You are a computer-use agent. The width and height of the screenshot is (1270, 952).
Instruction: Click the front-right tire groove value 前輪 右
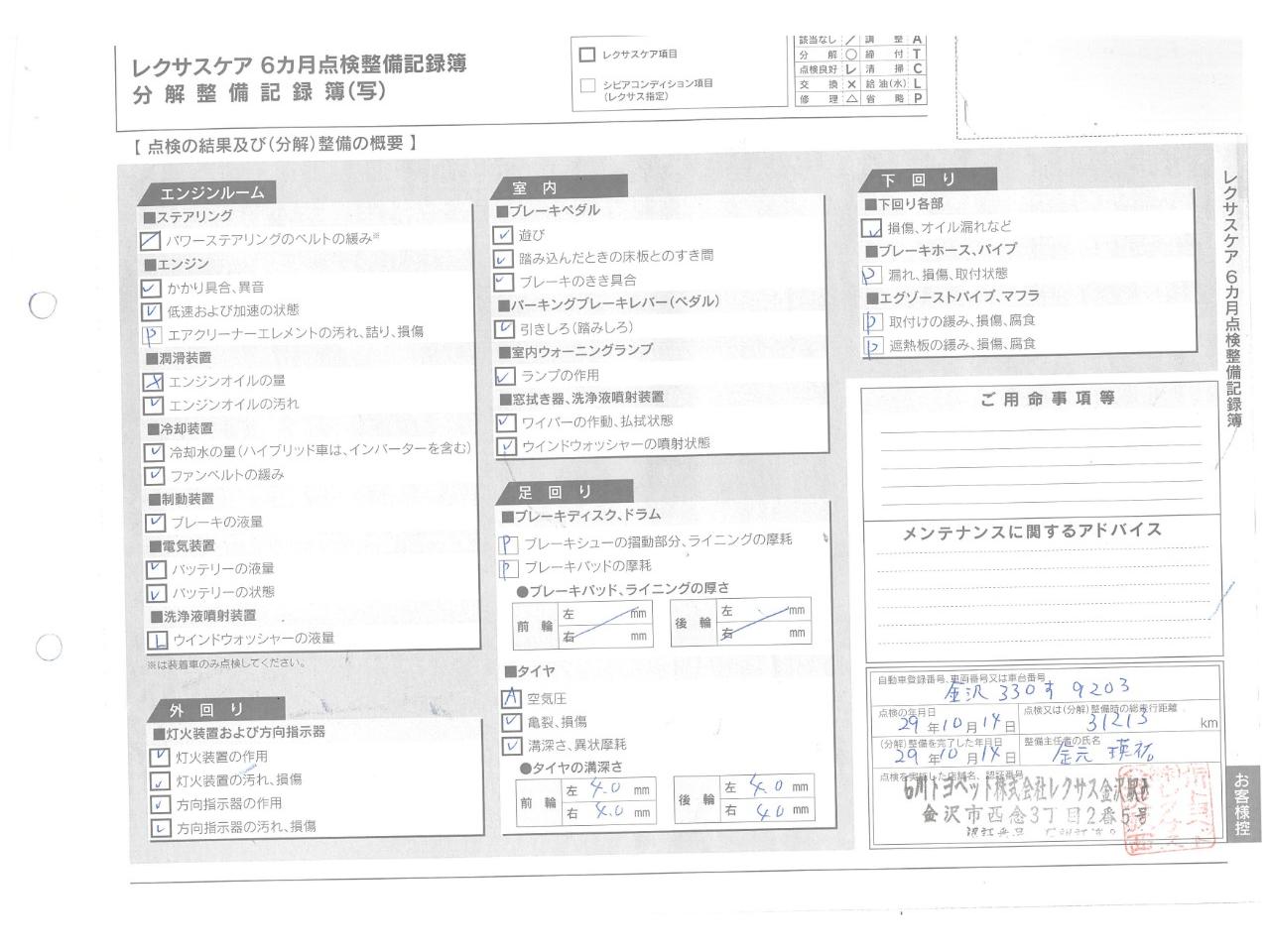pyautogui.click(x=608, y=812)
